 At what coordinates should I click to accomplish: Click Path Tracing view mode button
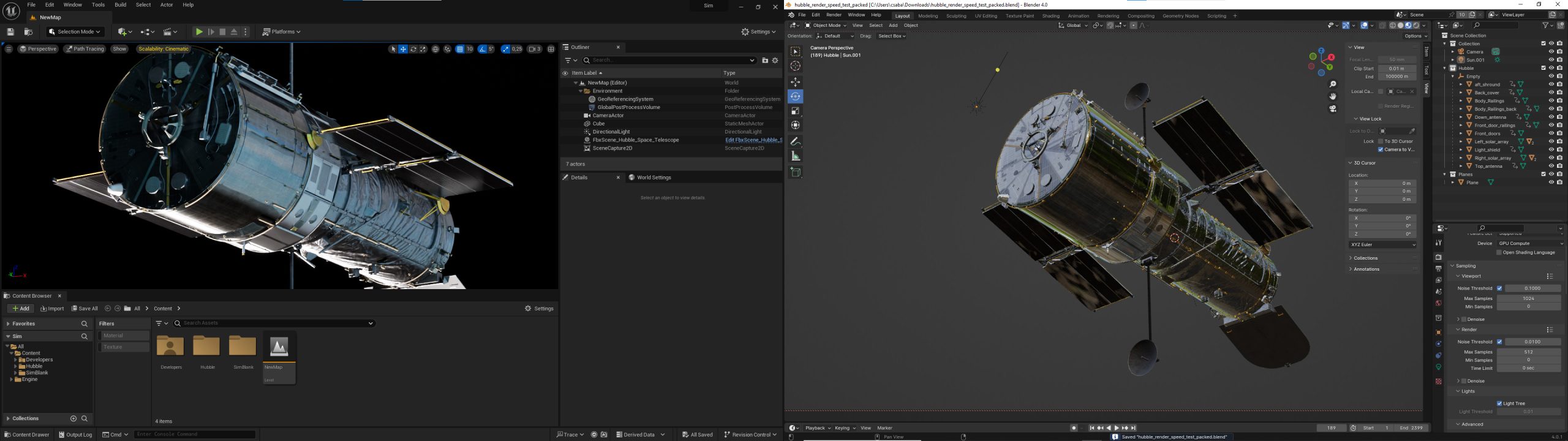point(85,49)
